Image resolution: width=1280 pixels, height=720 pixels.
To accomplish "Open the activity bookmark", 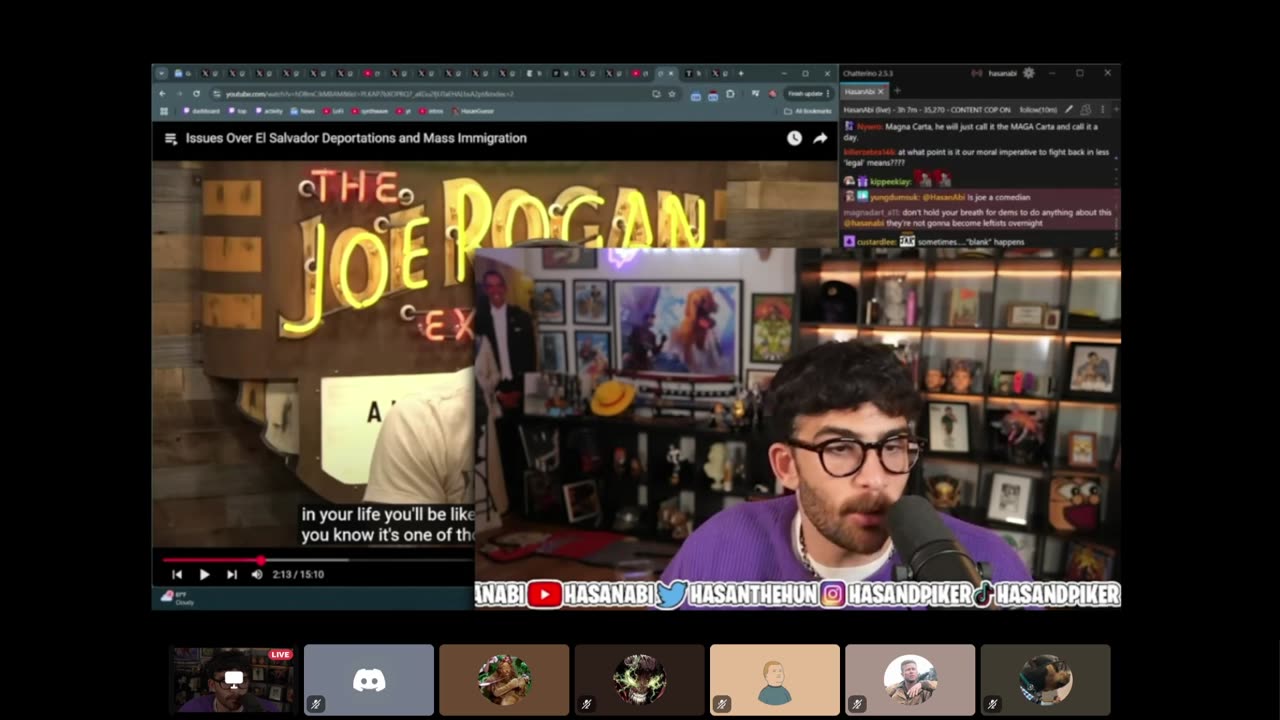I will [x=267, y=111].
